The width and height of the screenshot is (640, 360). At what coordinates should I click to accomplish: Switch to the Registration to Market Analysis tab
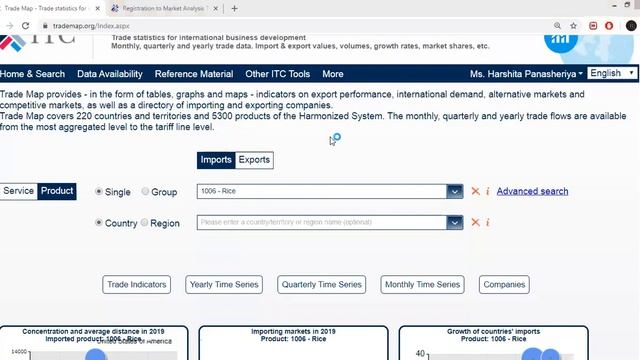click(x=165, y=8)
